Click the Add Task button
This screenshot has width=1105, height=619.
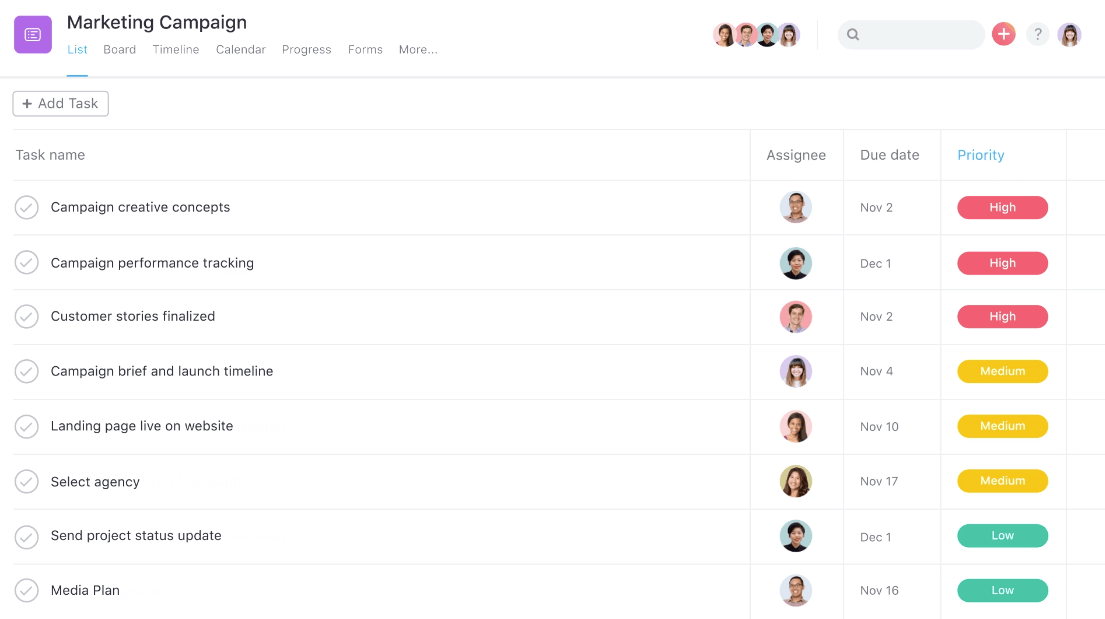[x=61, y=104]
